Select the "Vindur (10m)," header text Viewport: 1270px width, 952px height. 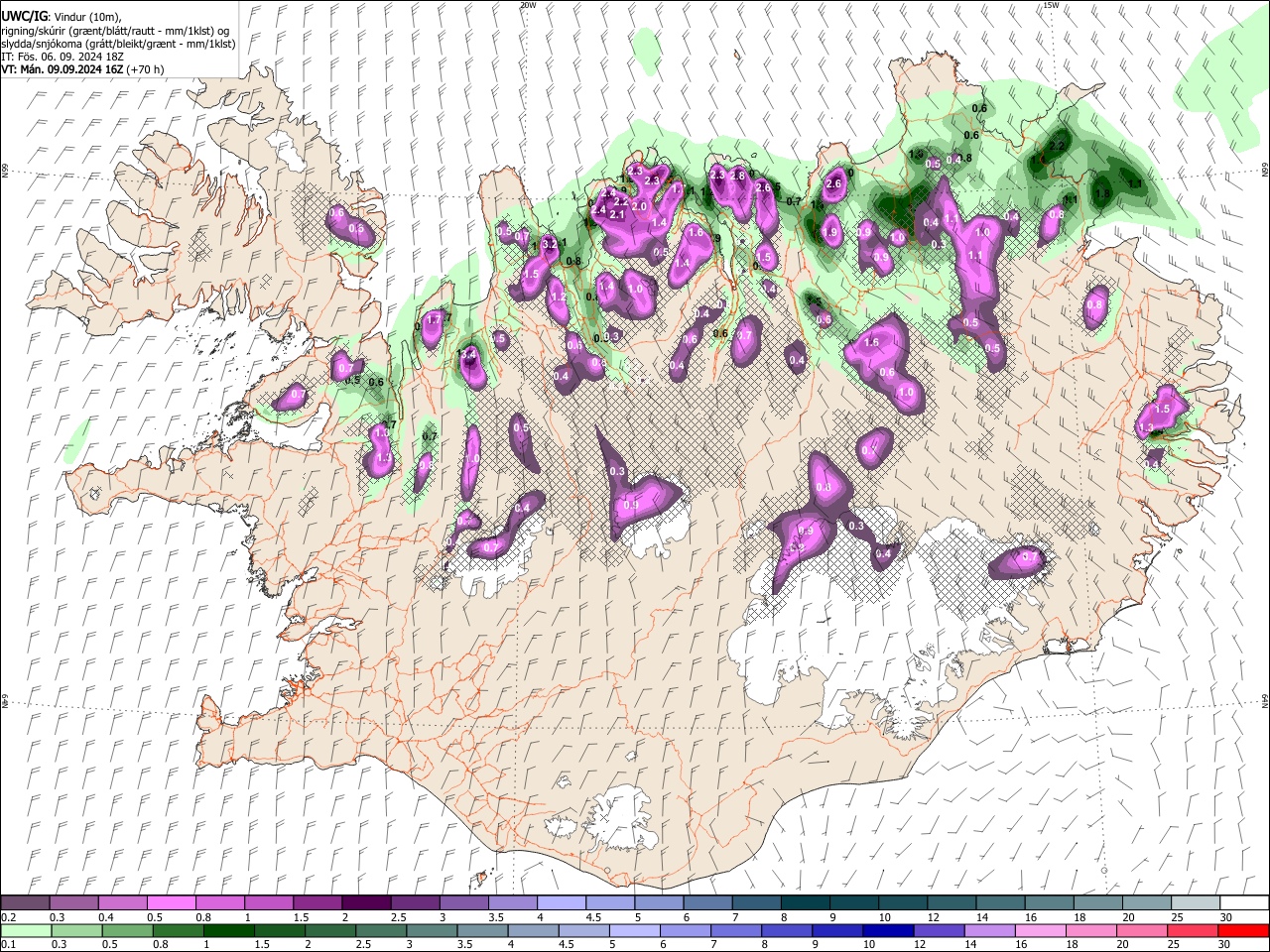point(87,17)
